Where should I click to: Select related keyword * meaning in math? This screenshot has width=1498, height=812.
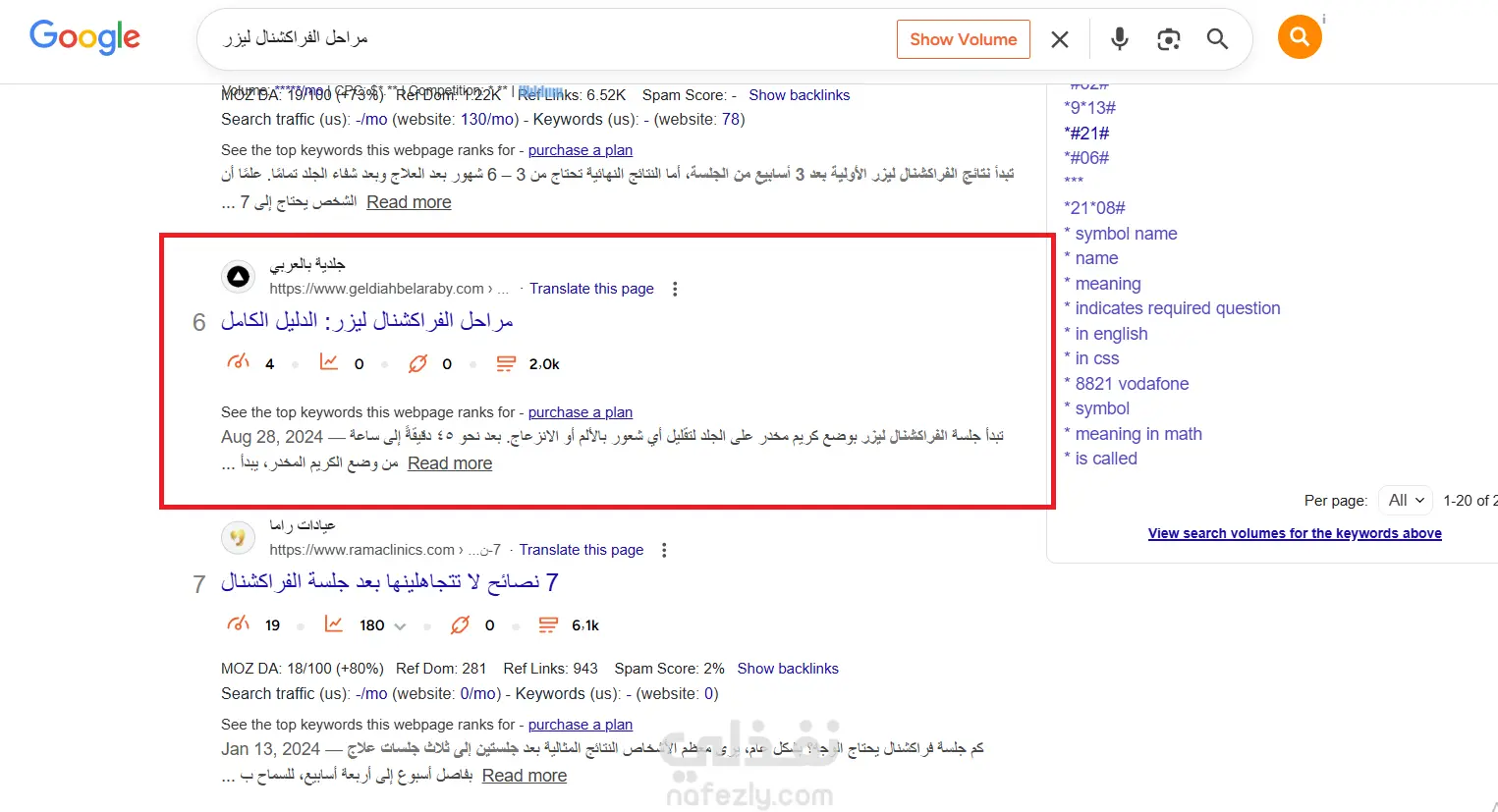1133,434
